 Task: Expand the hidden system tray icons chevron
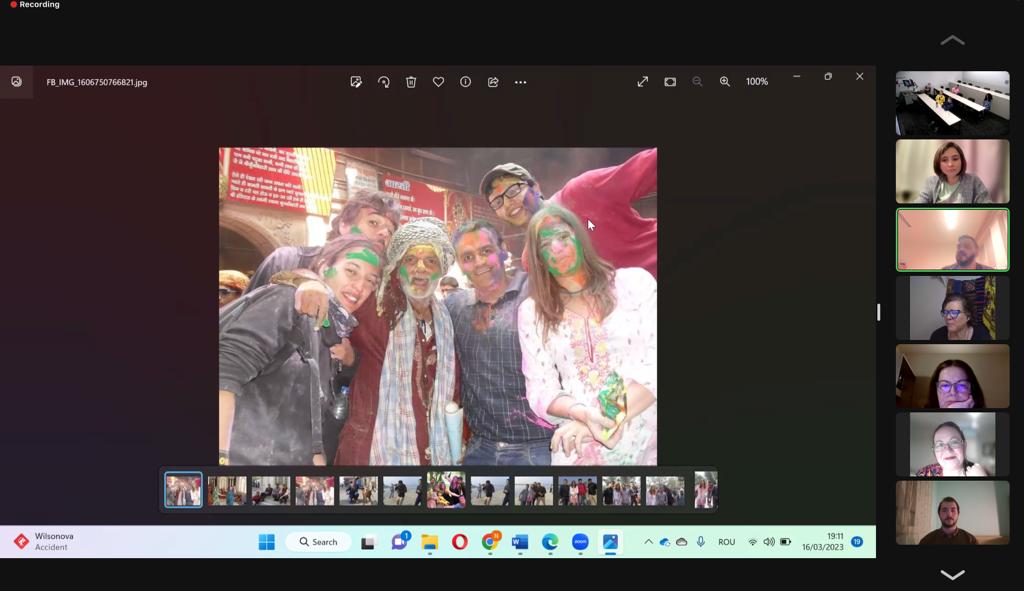tap(648, 542)
